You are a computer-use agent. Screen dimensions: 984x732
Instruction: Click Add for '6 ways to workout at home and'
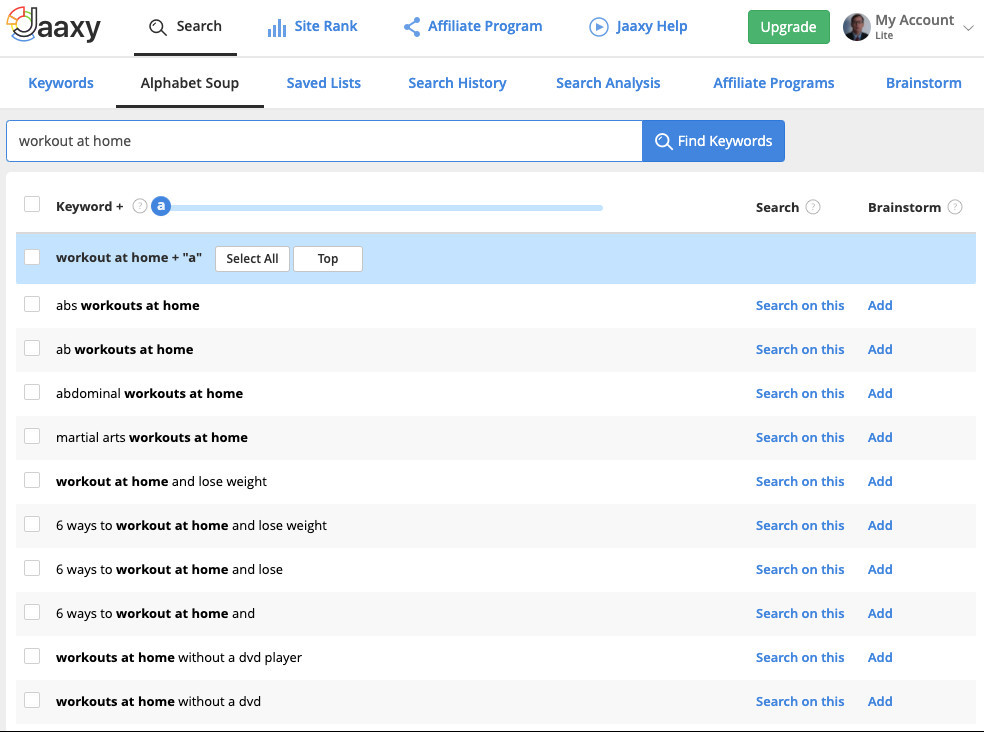880,613
